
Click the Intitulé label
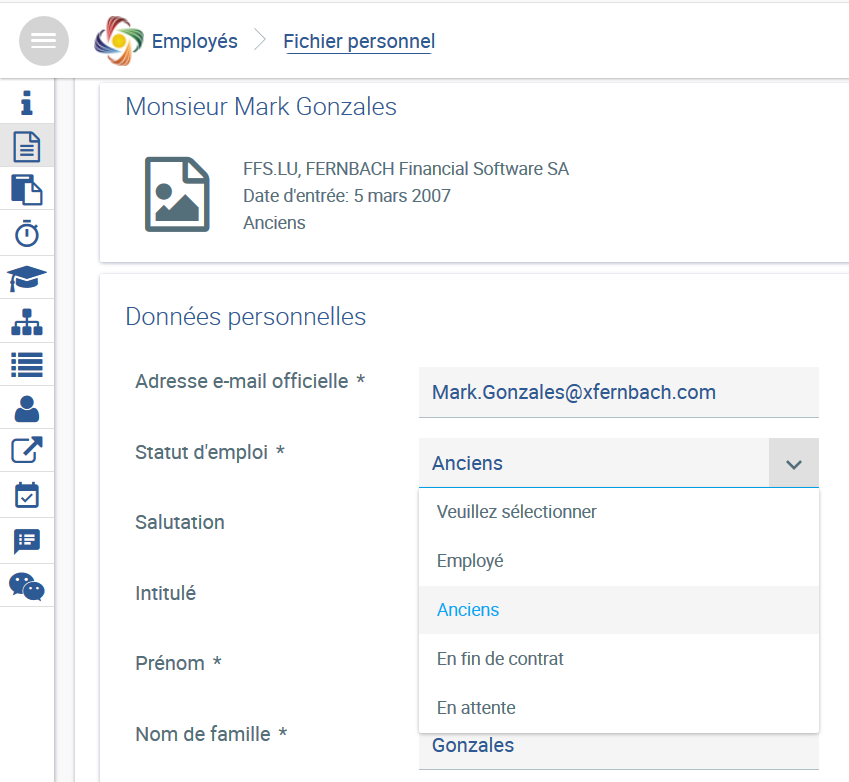click(x=166, y=593)
